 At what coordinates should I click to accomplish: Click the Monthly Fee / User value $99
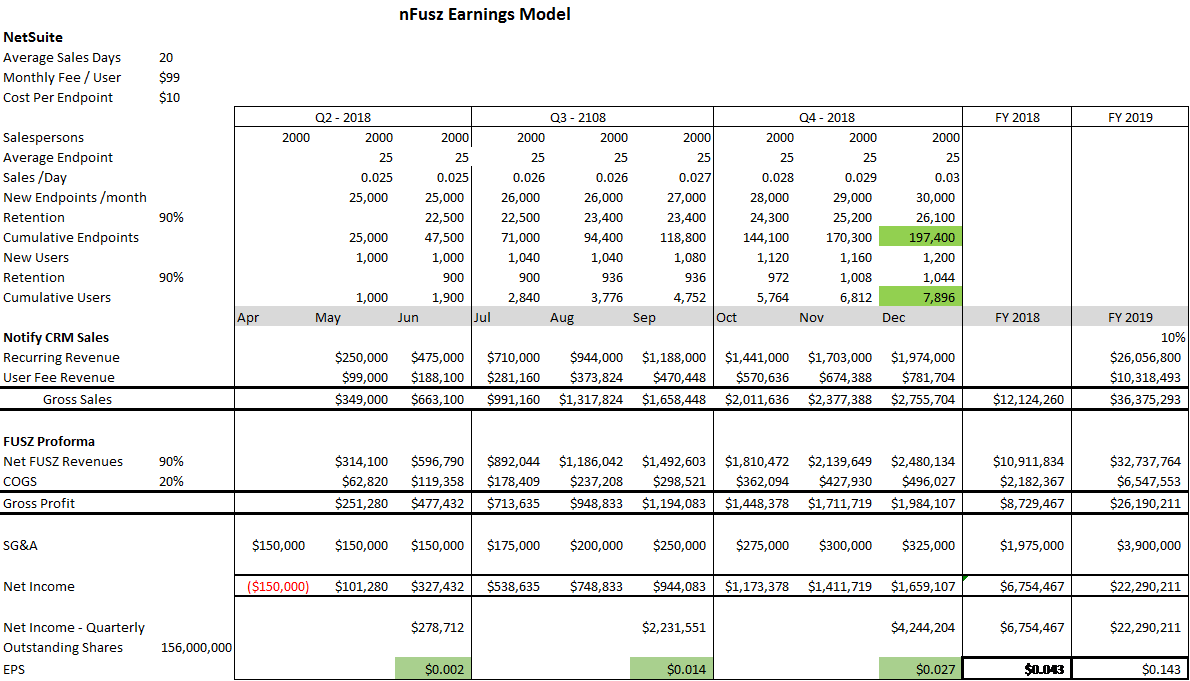169,77
